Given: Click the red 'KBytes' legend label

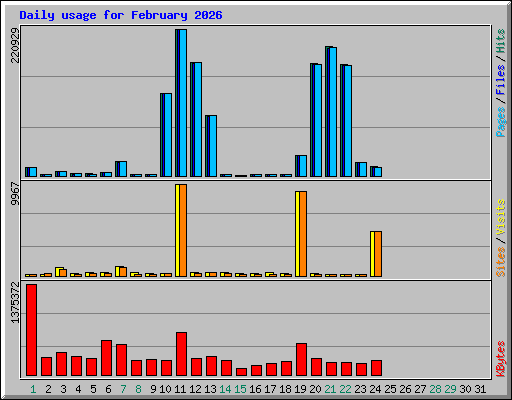Looking at the screenshot, I should click(500, 359).
